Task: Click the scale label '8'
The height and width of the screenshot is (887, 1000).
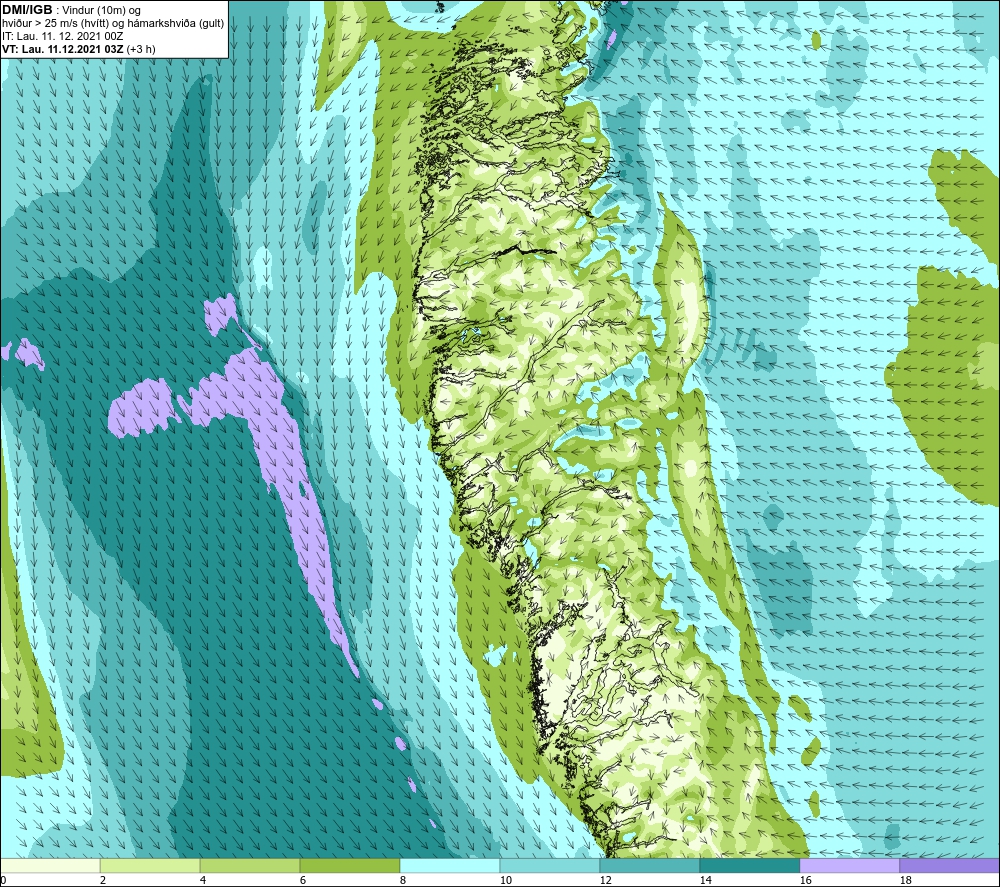Action: [403, 881]
